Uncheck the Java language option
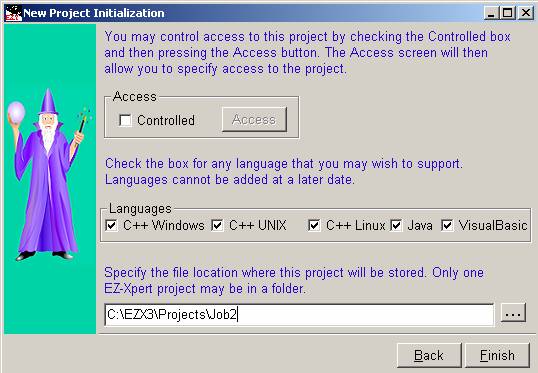 tap(396, 225)
